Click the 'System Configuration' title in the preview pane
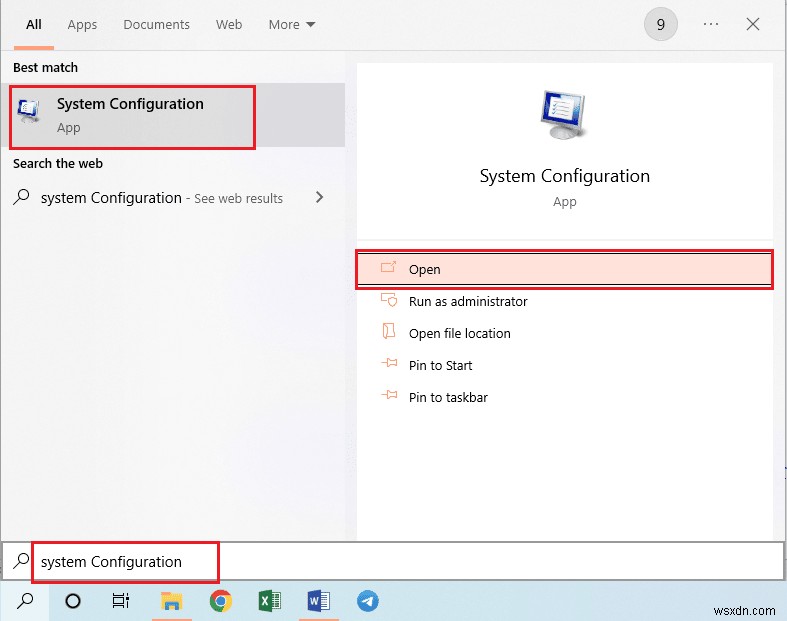 565,176
